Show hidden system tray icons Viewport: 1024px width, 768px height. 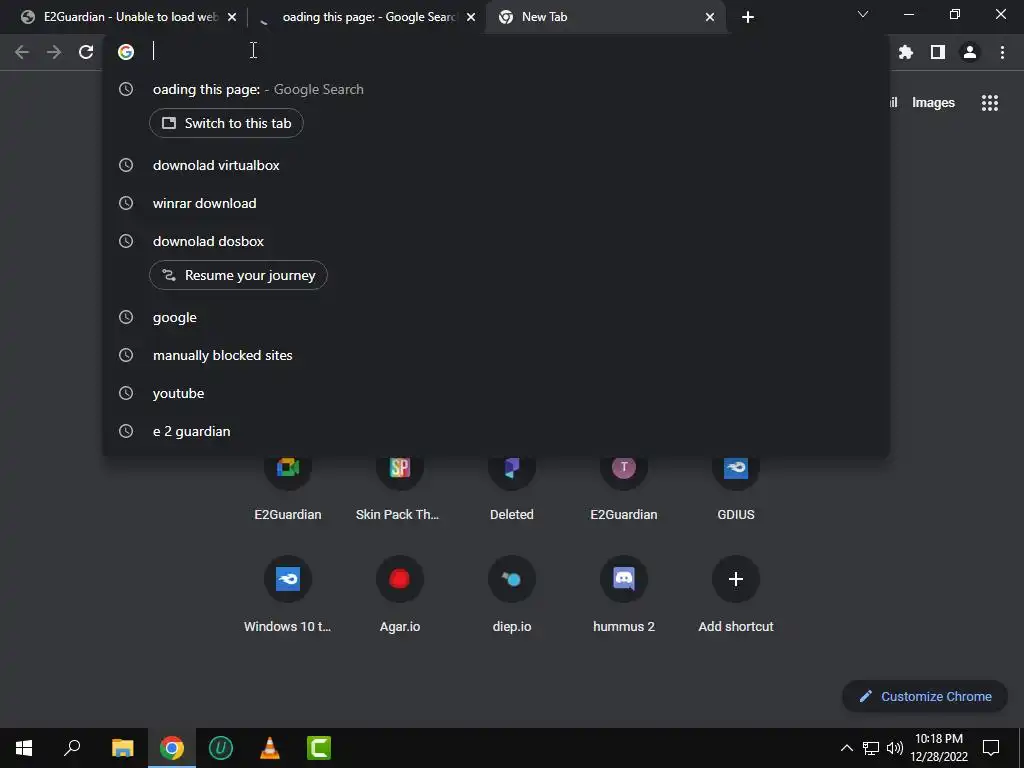click(x=846, y=748)
